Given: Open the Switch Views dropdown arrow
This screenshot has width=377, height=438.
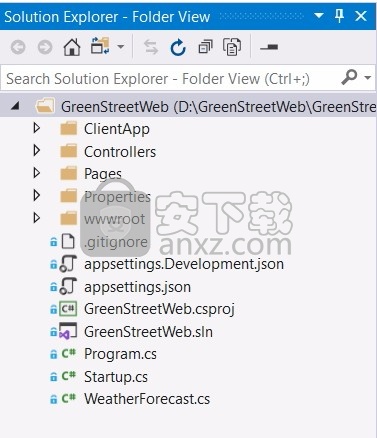Looking at the screenshot, I should coord(121,47).
